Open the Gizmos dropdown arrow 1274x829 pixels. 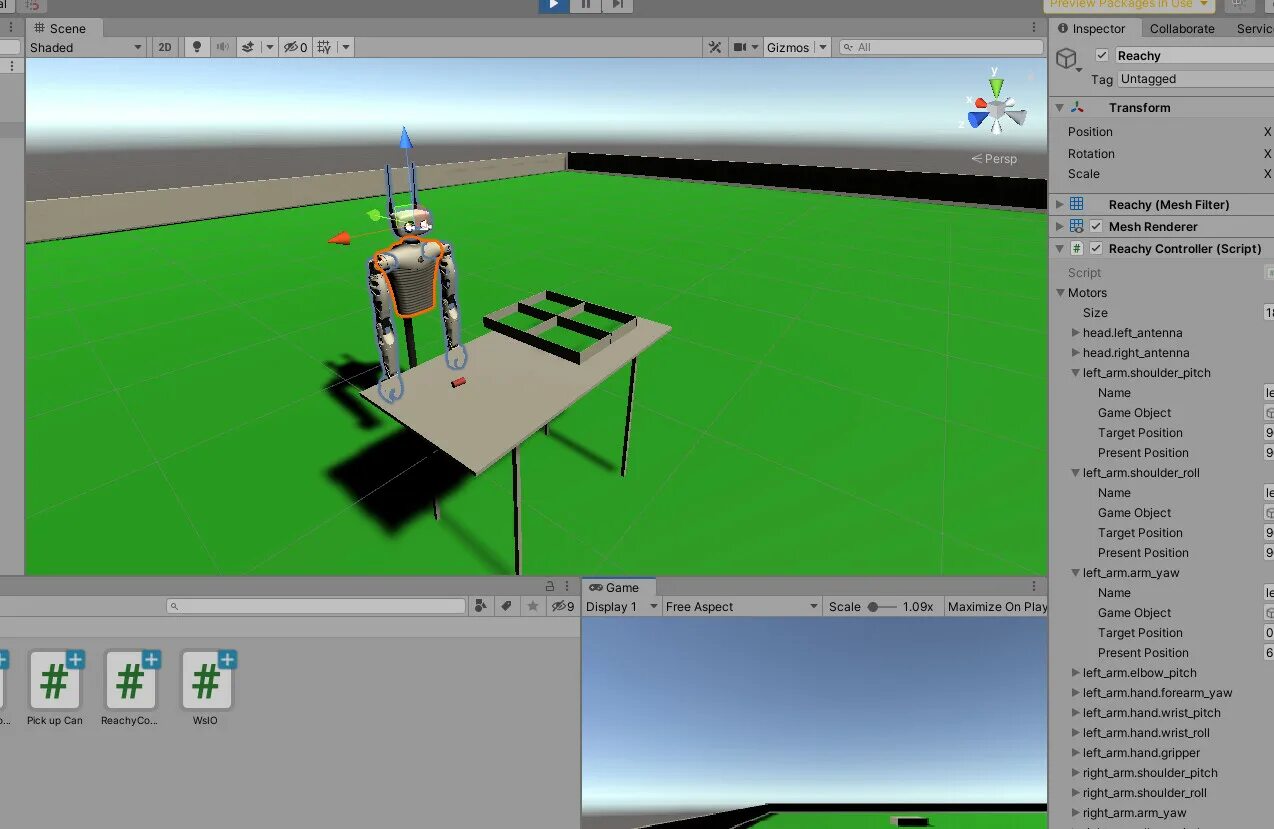click(x=823, y=47)
